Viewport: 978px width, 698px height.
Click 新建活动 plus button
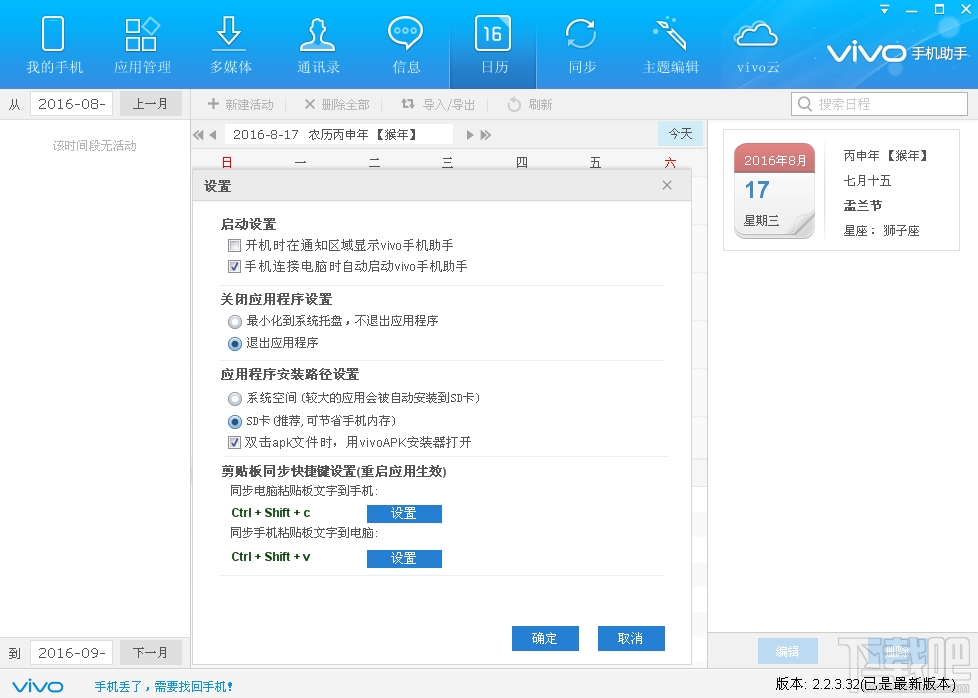pyautogui.click(x=240, y=104)
